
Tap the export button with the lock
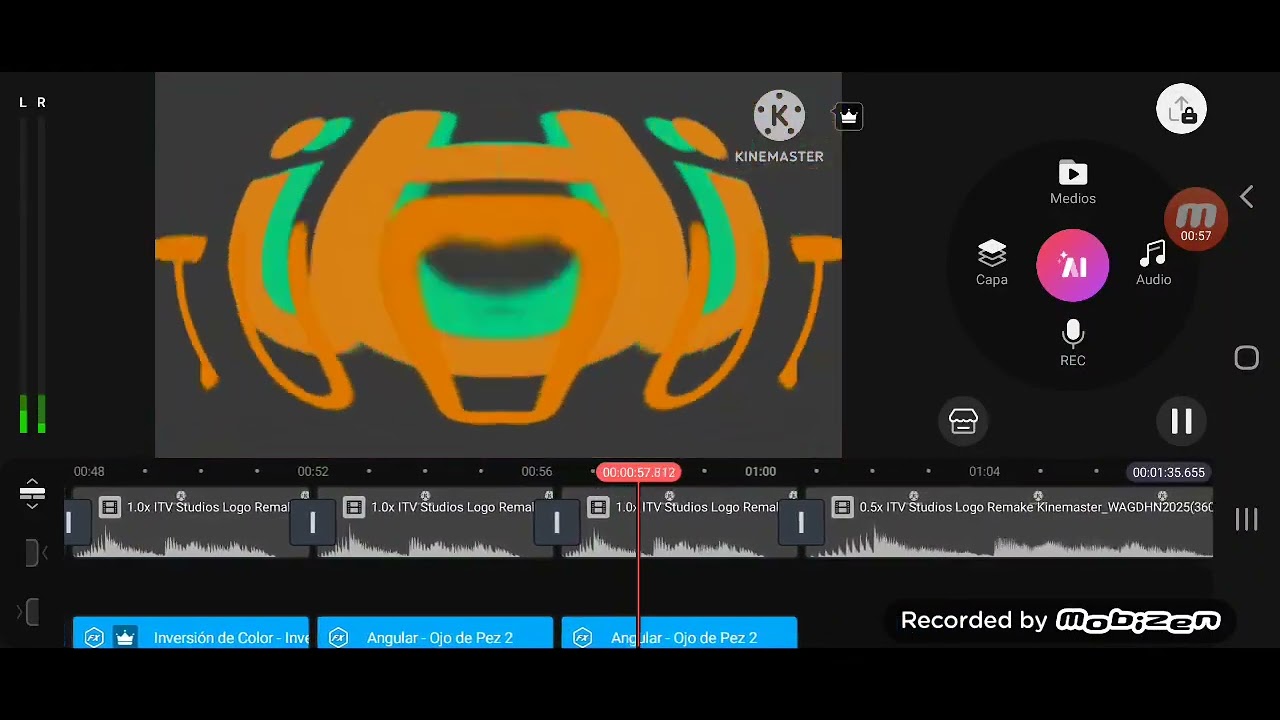tap(1181, 109)
